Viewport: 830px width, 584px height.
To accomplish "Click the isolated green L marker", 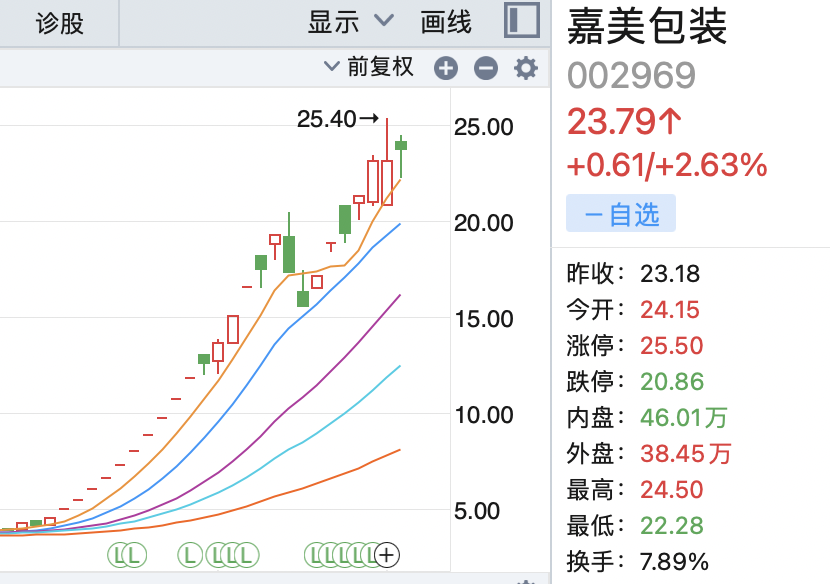I will click(189, 553).
